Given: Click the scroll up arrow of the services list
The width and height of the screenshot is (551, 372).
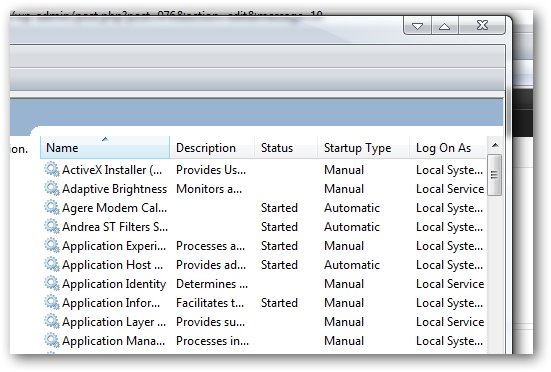Looking at the screenshot, I should pos(495,145).
